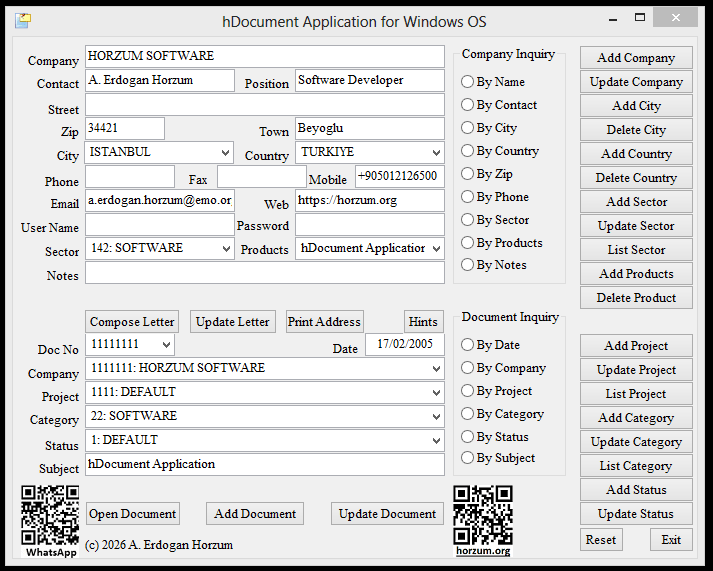Click the Hints button

pyautogui.click(x=423, y=322)
